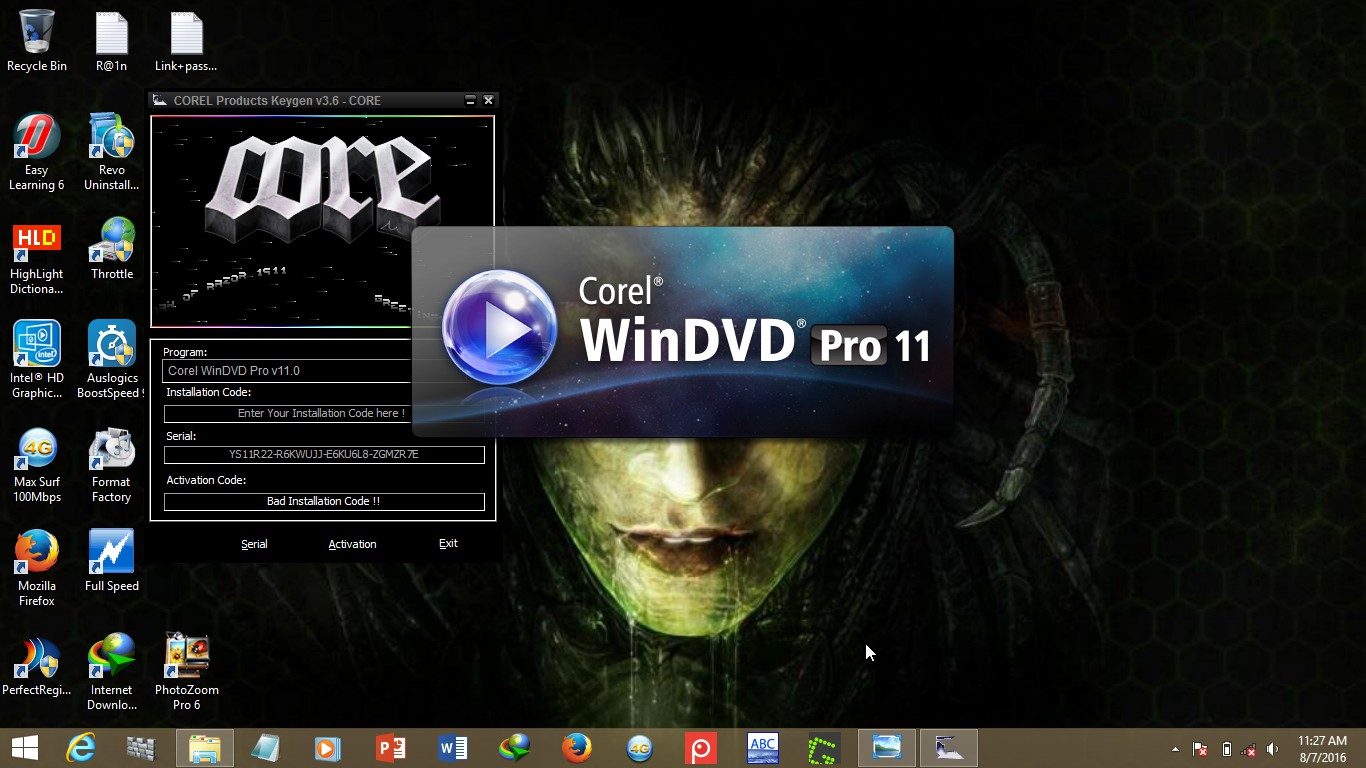Open Max Surf 100Mbps
The image size is (1366, 768).
click(x=36, y=452)
